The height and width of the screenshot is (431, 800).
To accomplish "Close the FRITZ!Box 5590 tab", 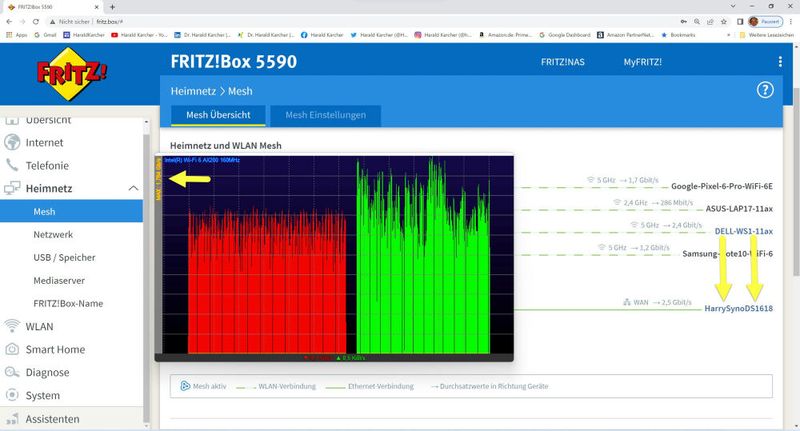I will pyautogui.click(x=97, y=7).
